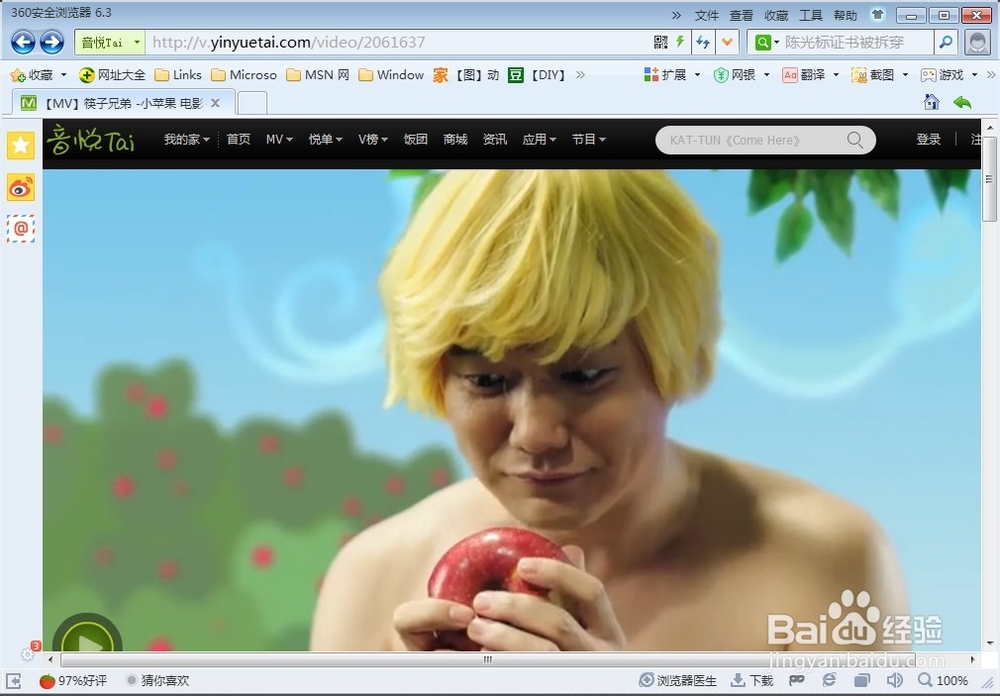Go to 资讯 on site nav
The image size is (1000, 696).
495,139
